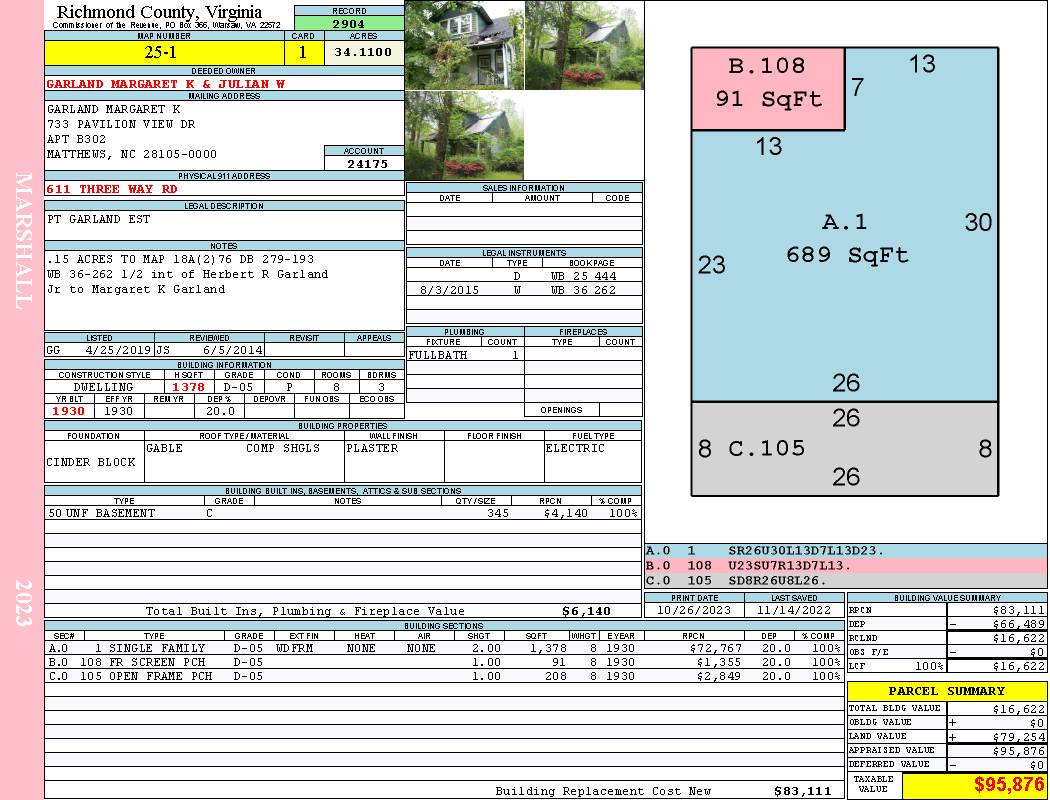Click C.105 gray sketch section
The height and width of the screenshot is (800, 1050).
[x=845, y=449]
